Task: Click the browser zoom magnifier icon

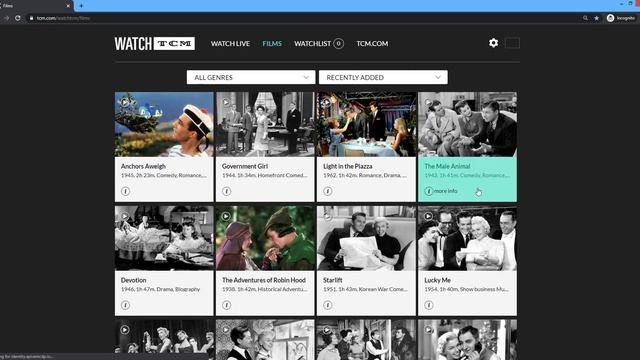Action: point(585,18)
